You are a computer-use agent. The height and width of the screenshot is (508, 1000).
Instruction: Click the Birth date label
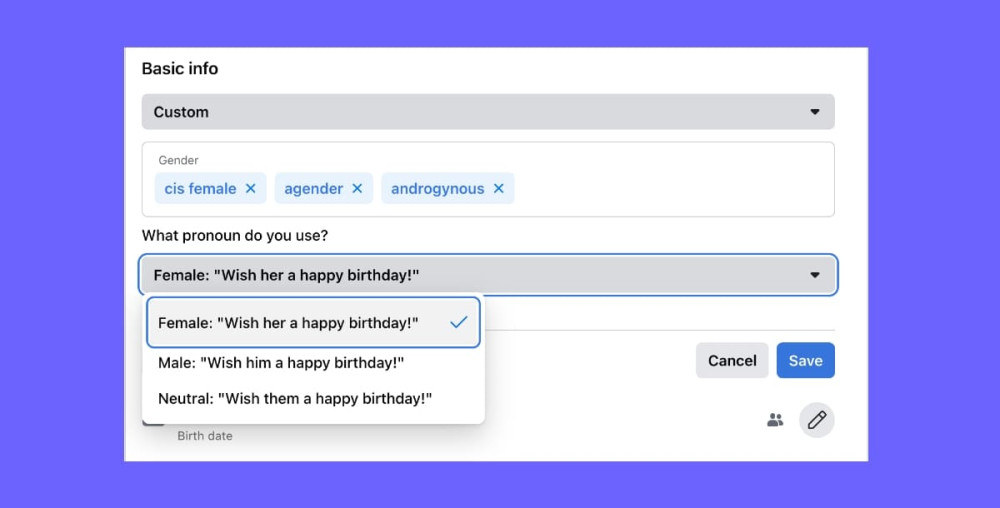(x=205, y=436)
